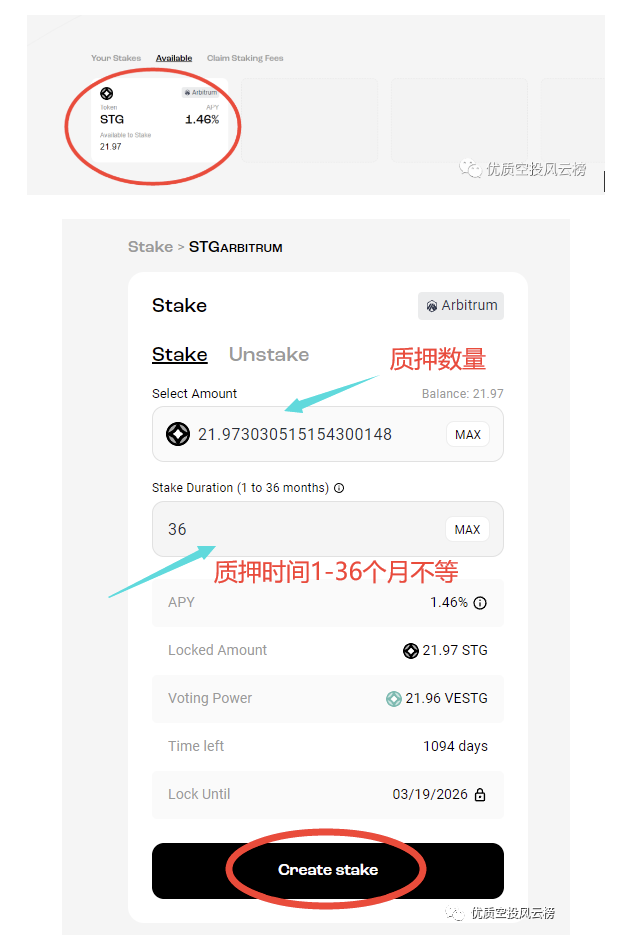The image size is (643, 939).
Task: Click MAX for the stake duration
Action: (467, 529)
